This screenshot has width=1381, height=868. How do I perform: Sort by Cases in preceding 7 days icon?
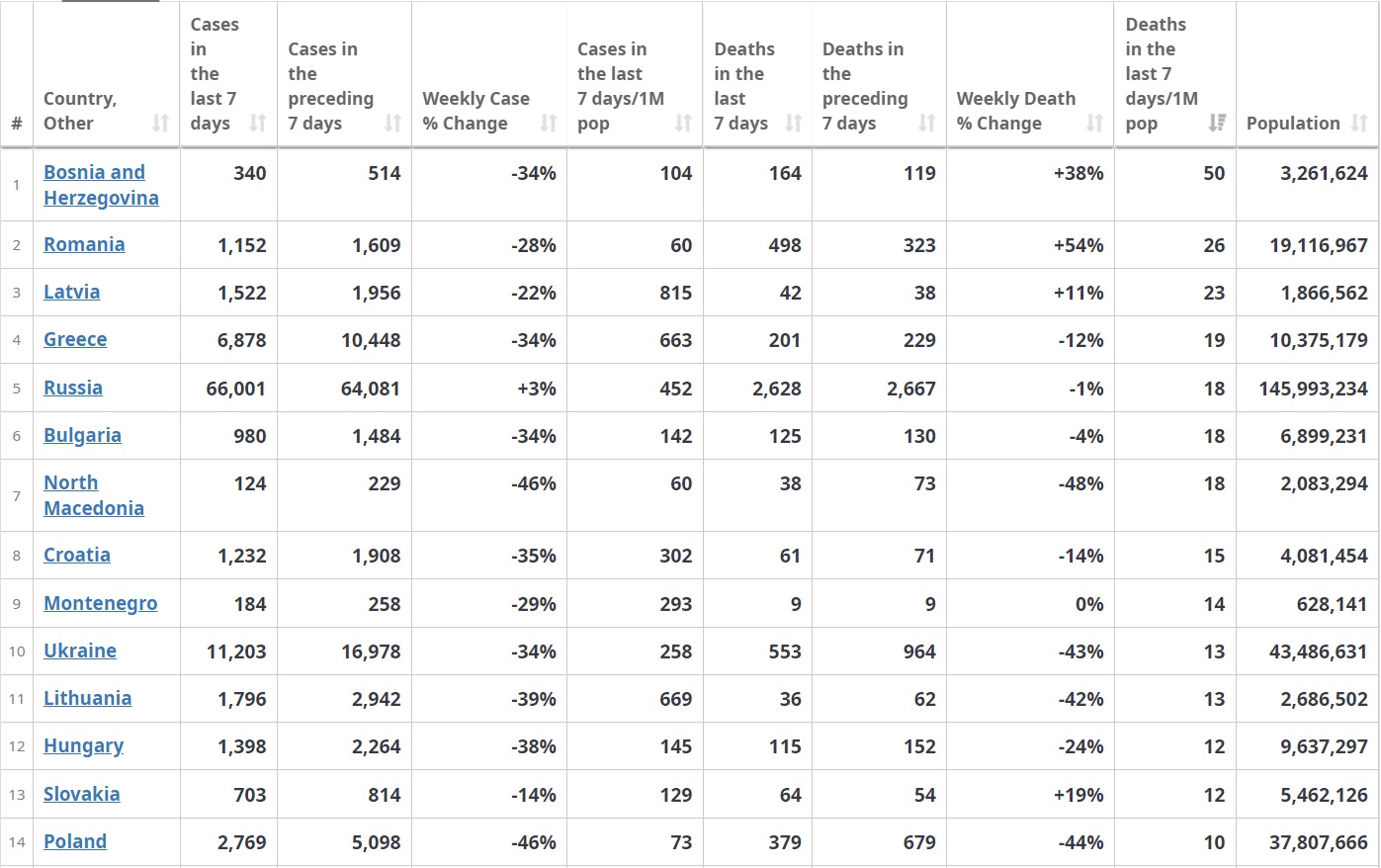coord(392,124)
